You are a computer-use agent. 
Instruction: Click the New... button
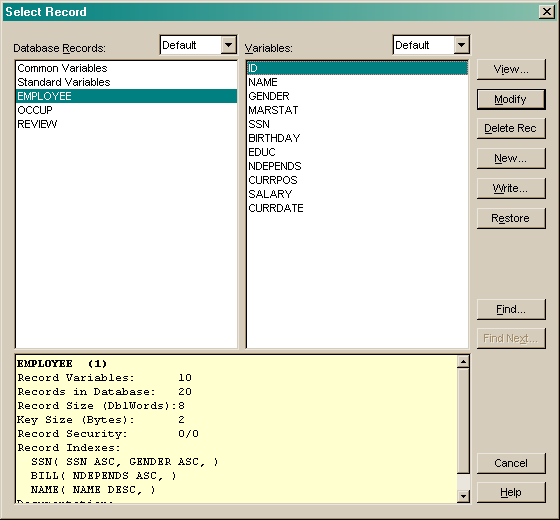[x=511, y=158]
